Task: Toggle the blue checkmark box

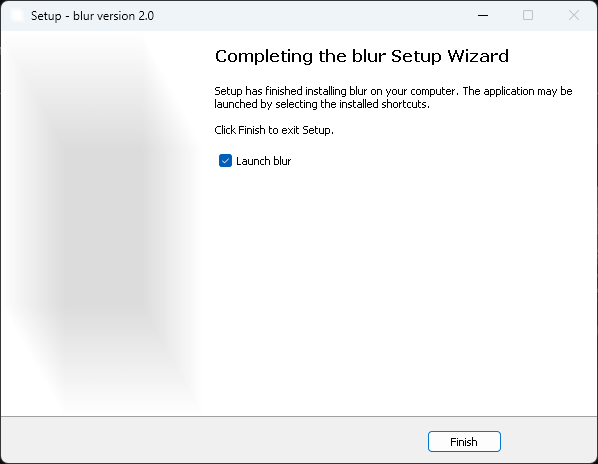Action: coord(225,161)
